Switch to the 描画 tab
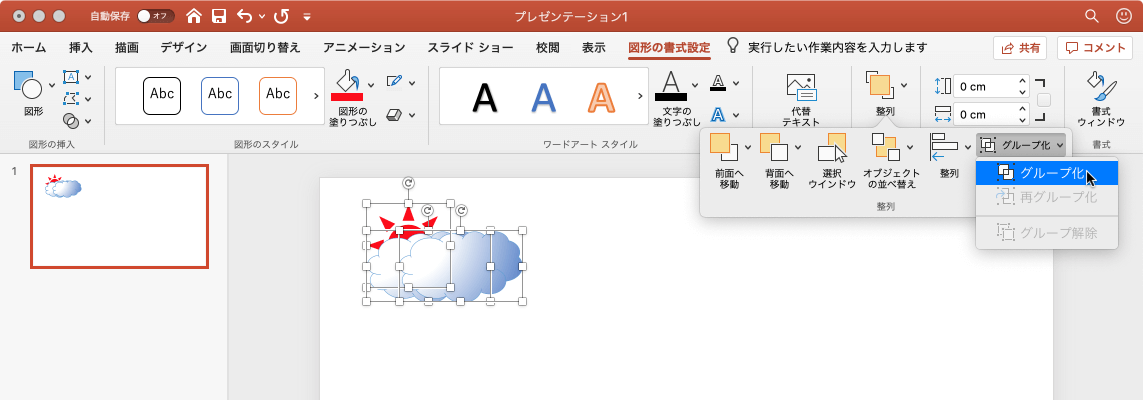The width and height of the screenshot is (1143, 400). 127,48
